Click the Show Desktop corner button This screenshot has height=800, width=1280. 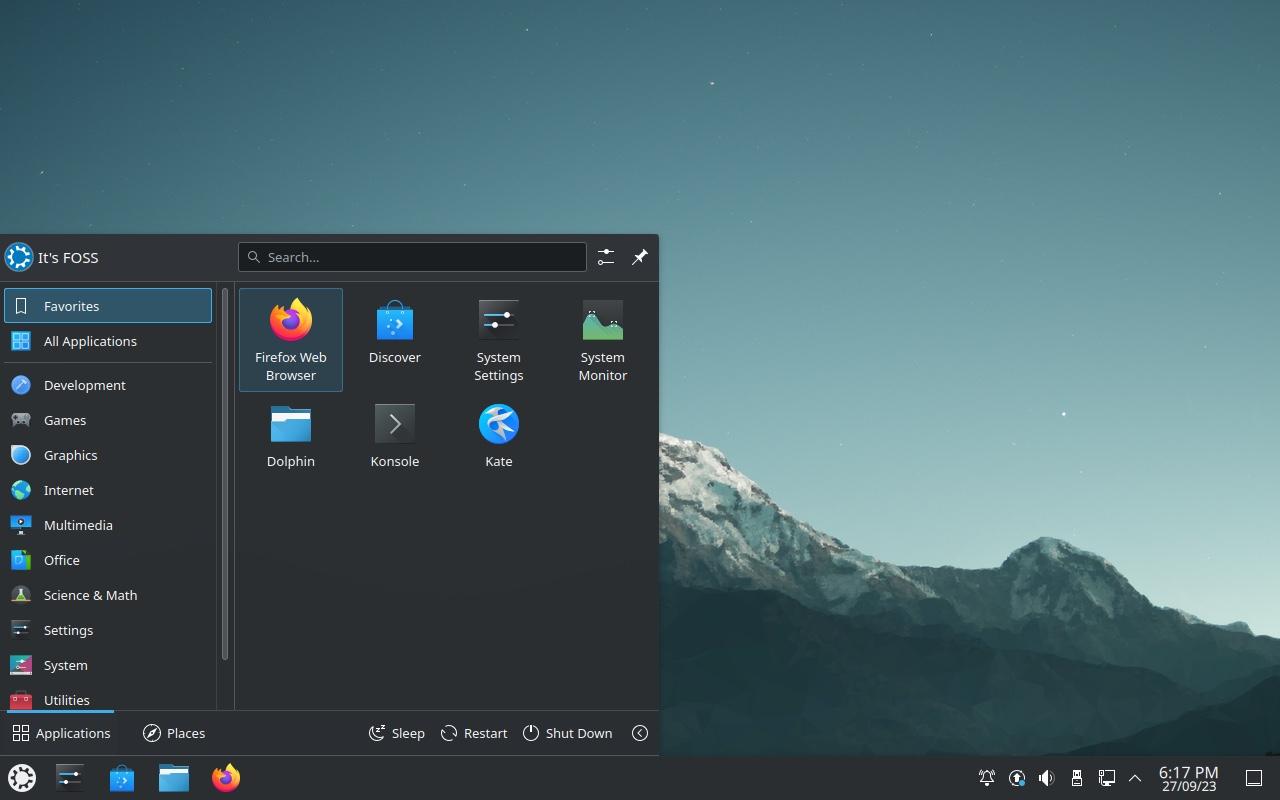1254,777
